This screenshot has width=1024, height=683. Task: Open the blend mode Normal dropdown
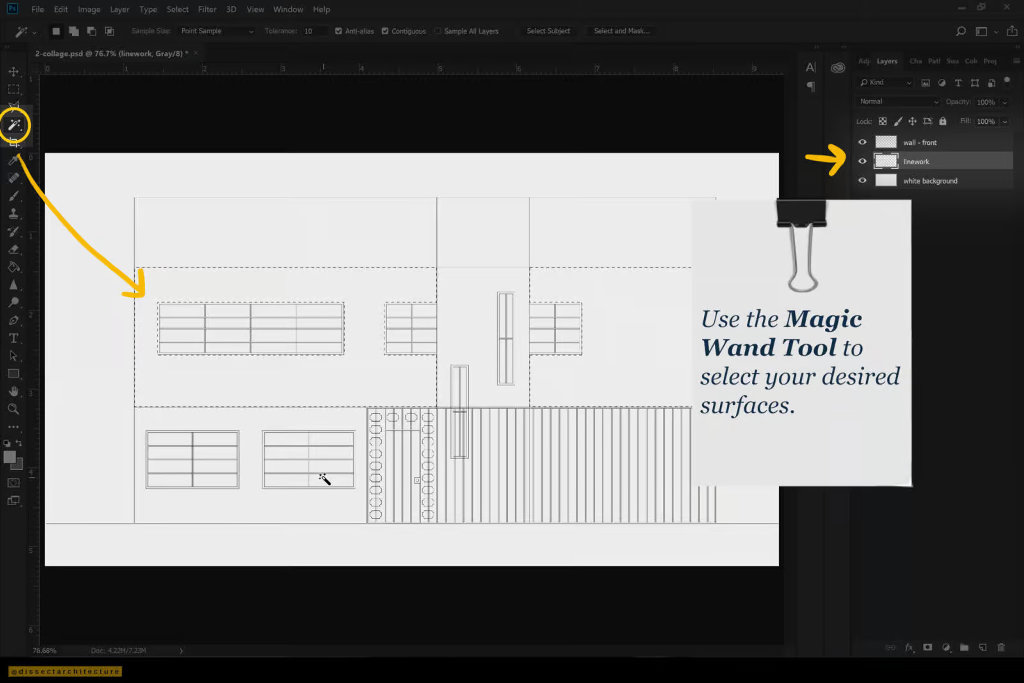[x=898, y=102]
